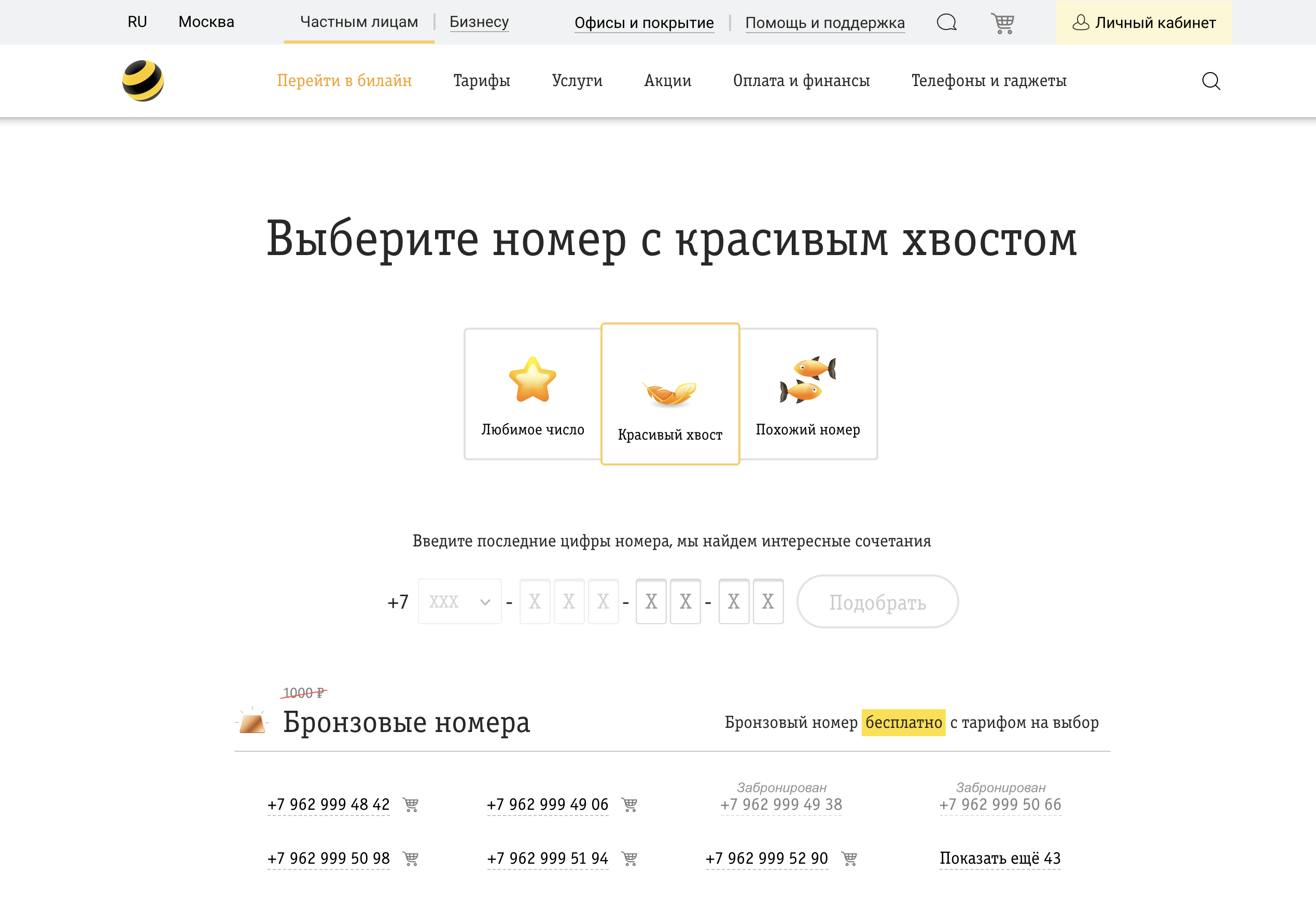1316x900 pixels.
Task: Click the cart icon next to +7 962 999 52 90
Action: [848, 858]
